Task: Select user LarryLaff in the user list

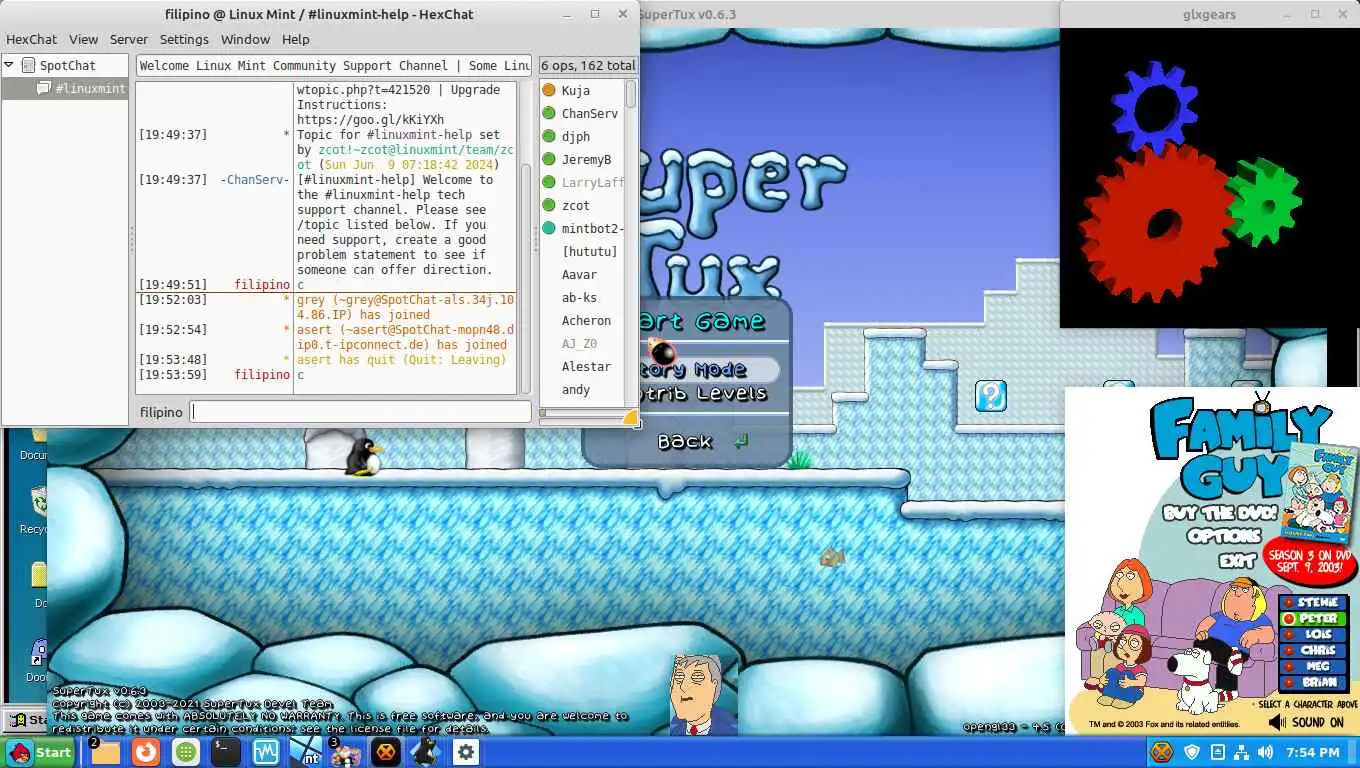Action: pyautogui.click(x=582, y=182)
